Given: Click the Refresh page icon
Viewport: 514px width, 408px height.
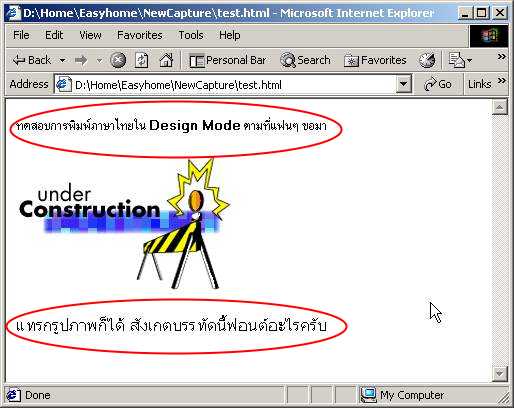Looking at the screenshot, I should point(142,60).
